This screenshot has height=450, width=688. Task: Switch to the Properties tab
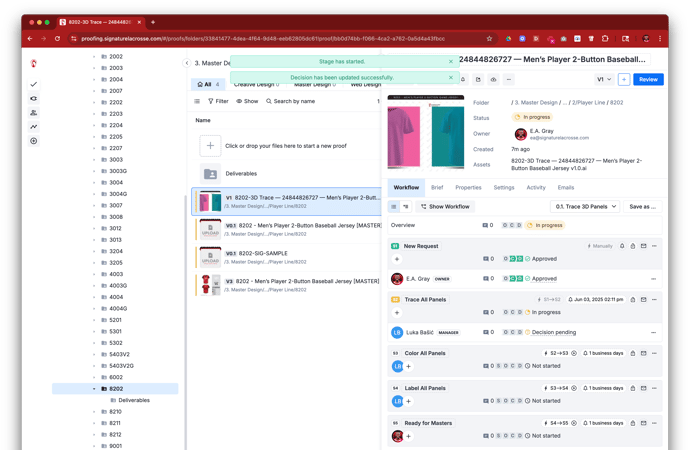click(468, 187)
